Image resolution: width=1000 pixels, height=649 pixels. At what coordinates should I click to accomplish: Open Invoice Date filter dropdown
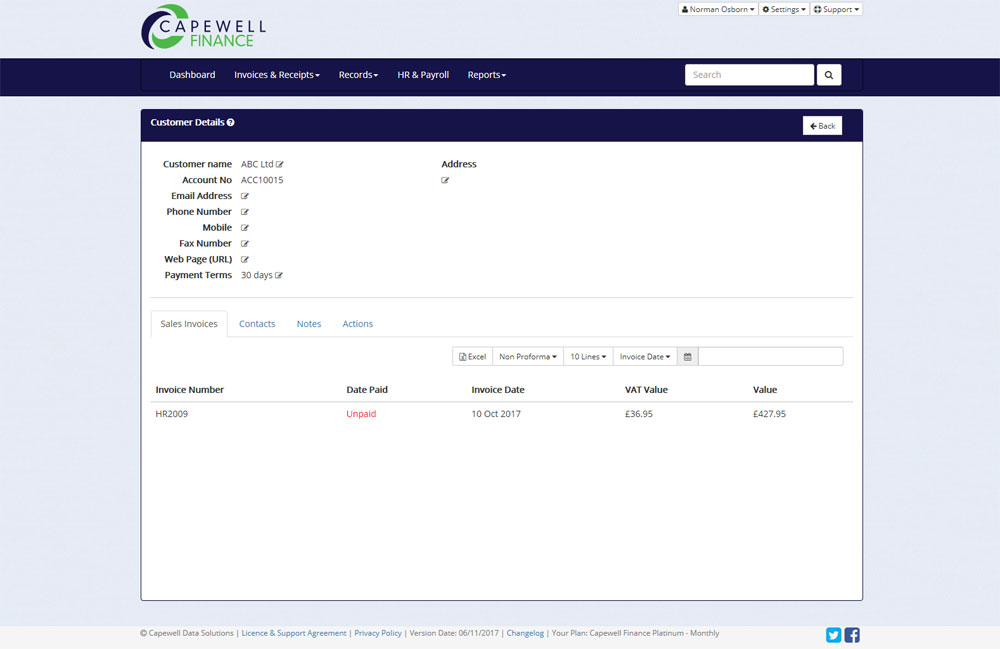tap(645, 356)
